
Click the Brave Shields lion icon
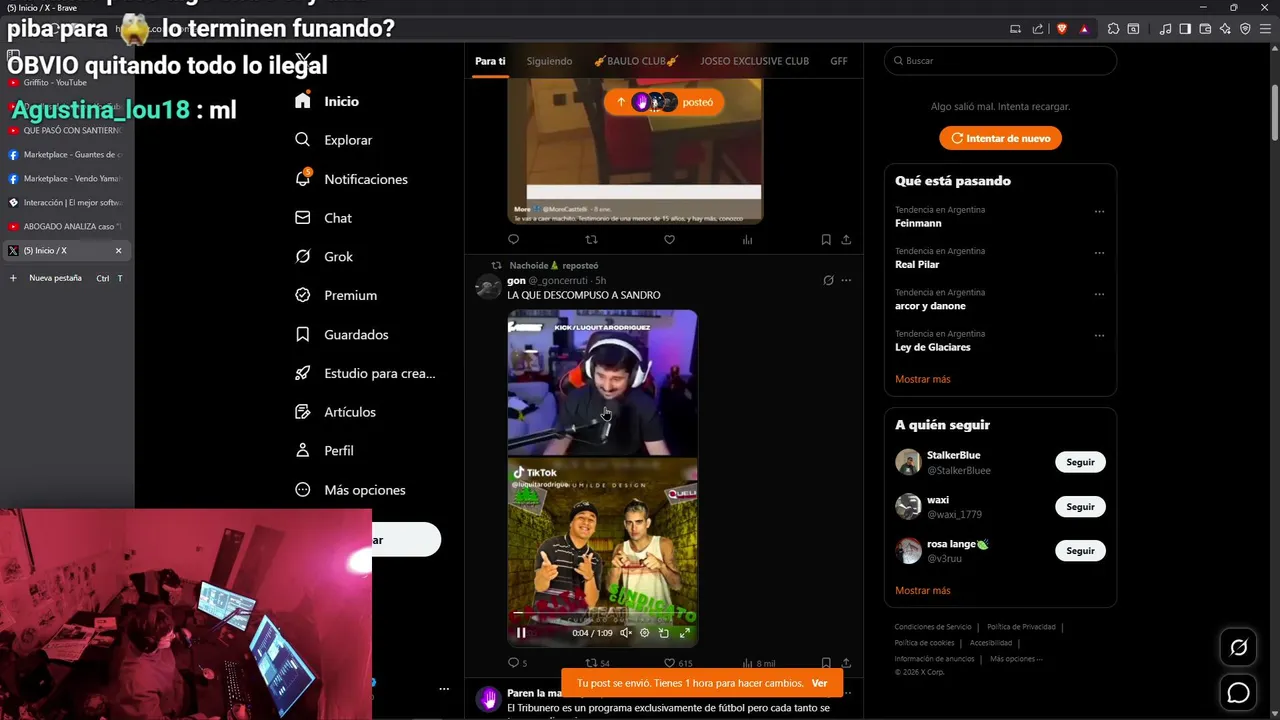1062,29
